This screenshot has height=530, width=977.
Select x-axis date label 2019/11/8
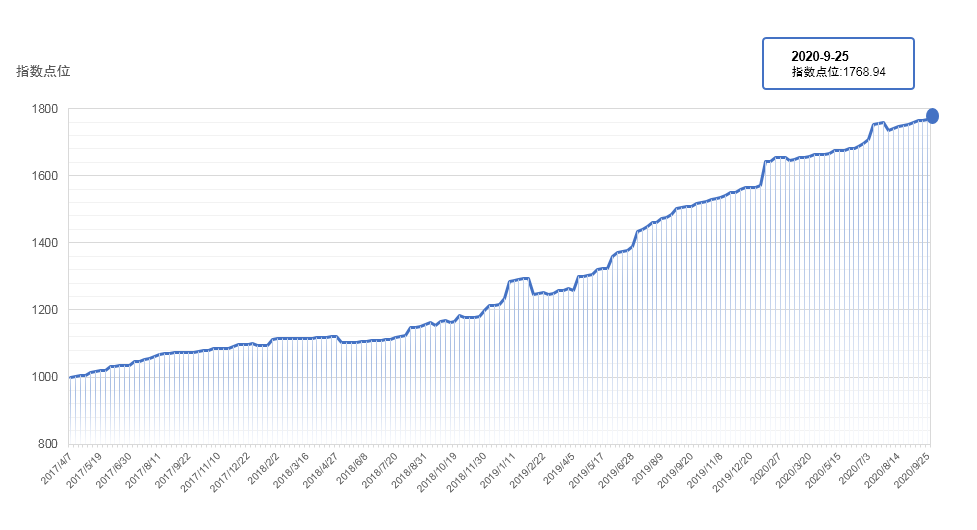705,470
